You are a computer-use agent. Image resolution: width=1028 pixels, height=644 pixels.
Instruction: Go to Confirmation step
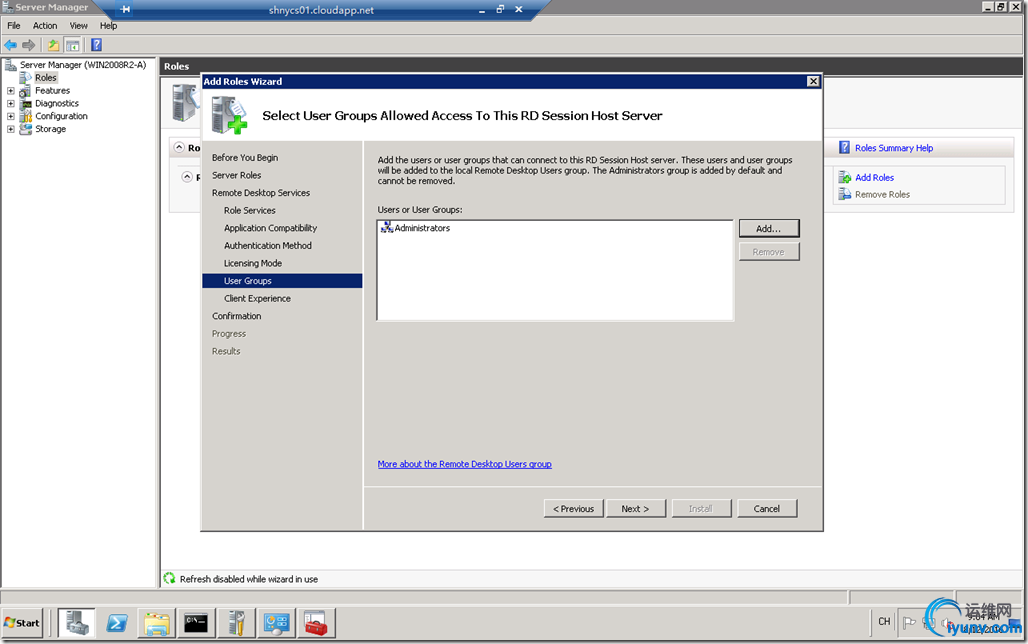(x=236, y=316)
